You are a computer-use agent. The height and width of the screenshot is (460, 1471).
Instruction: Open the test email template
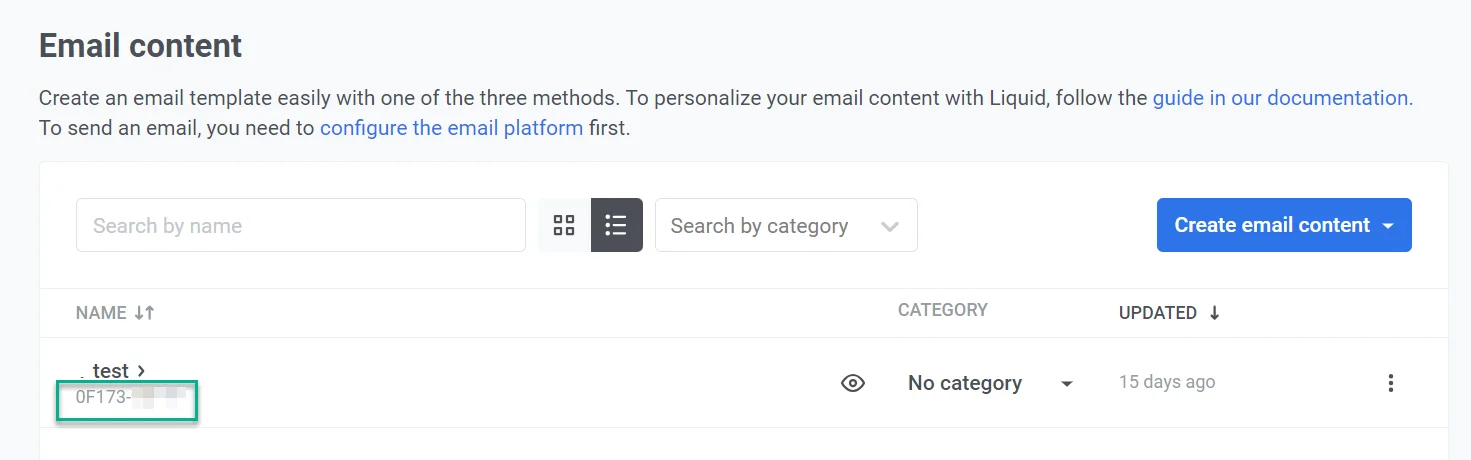(110, 371)
